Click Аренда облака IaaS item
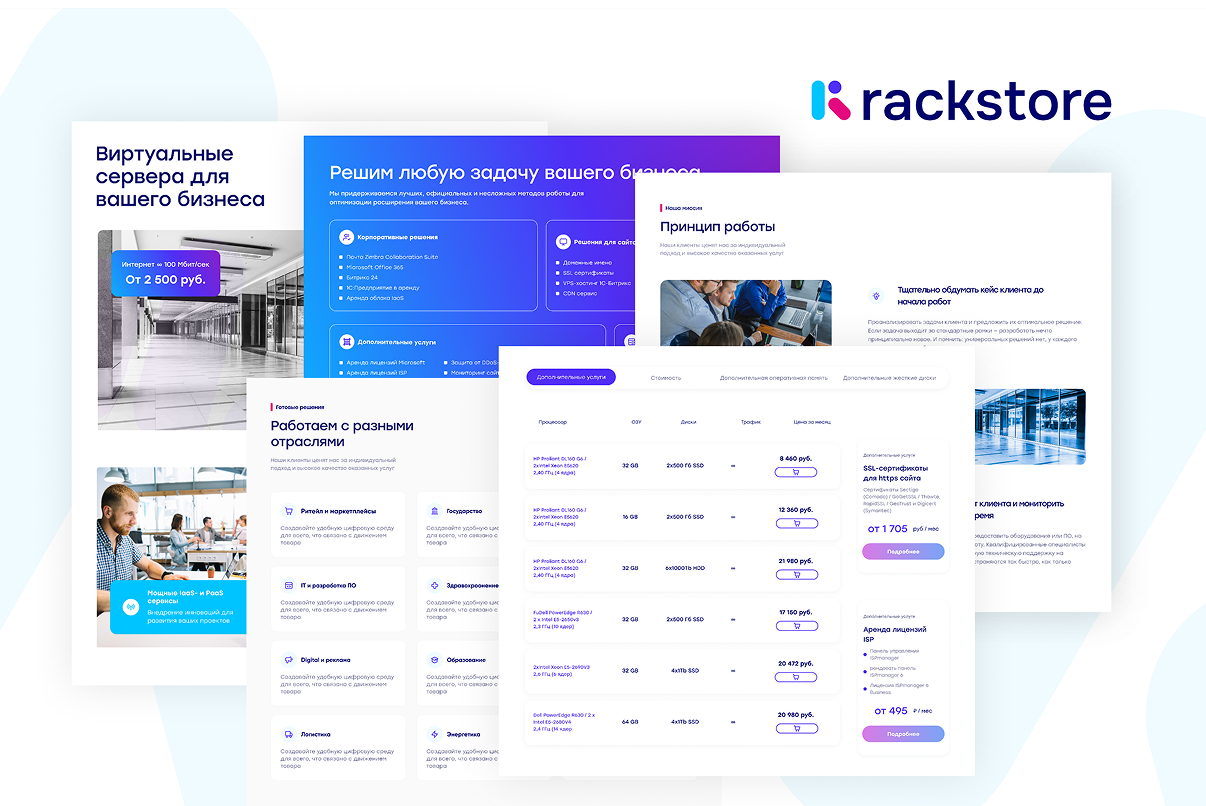The width and height of the screenshot is (1206, 806). click(375, 297)
